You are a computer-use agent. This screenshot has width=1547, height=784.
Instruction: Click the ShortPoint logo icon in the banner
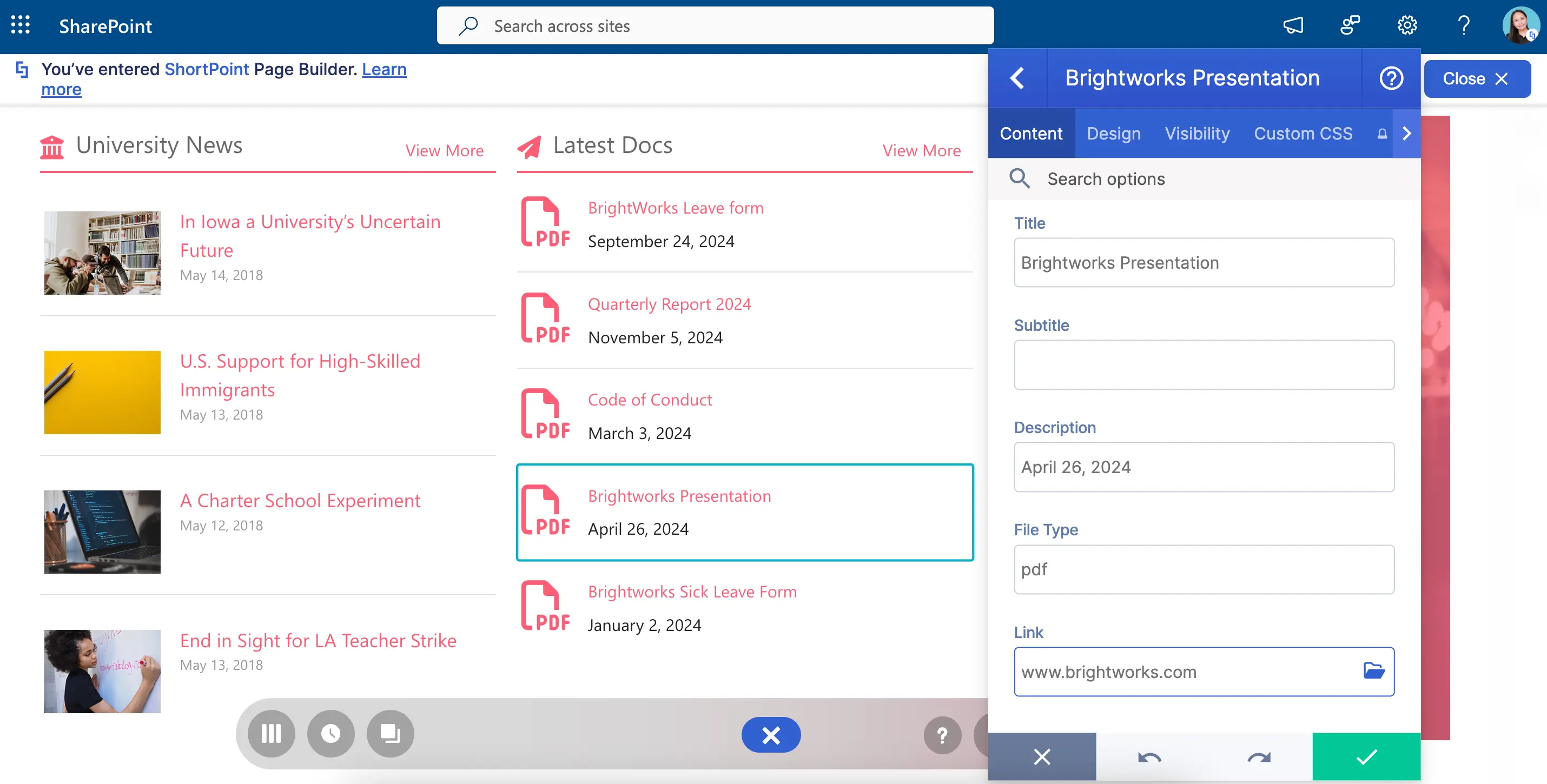click(22, 70)
